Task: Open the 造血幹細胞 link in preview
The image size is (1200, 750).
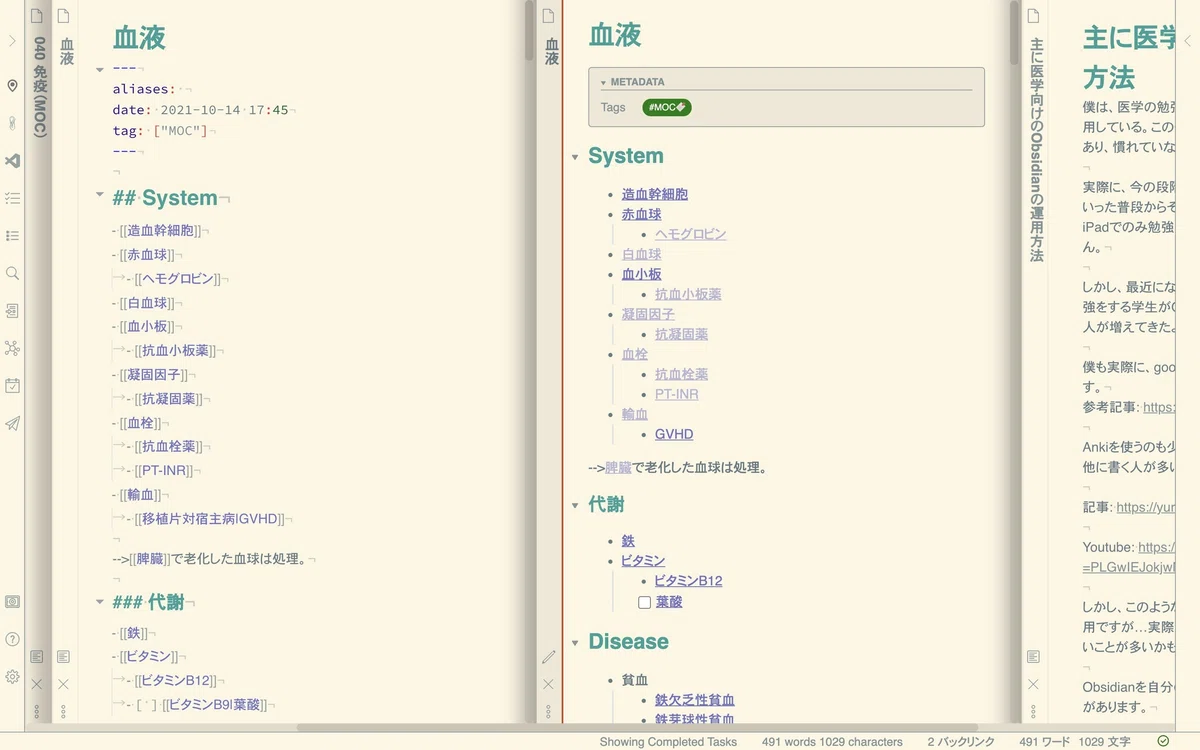Action: pyautogui.click(x=655, y=194)
